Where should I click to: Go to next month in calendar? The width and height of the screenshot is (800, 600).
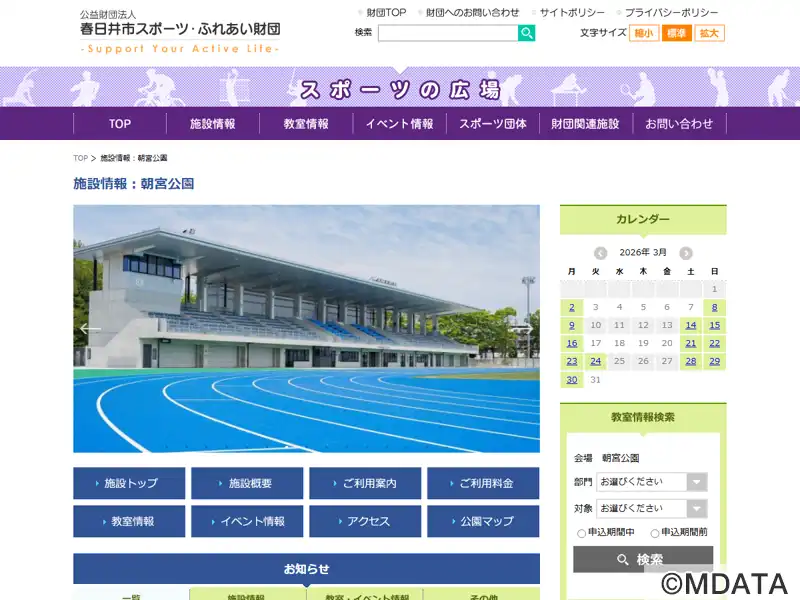[x=686, y=253]
